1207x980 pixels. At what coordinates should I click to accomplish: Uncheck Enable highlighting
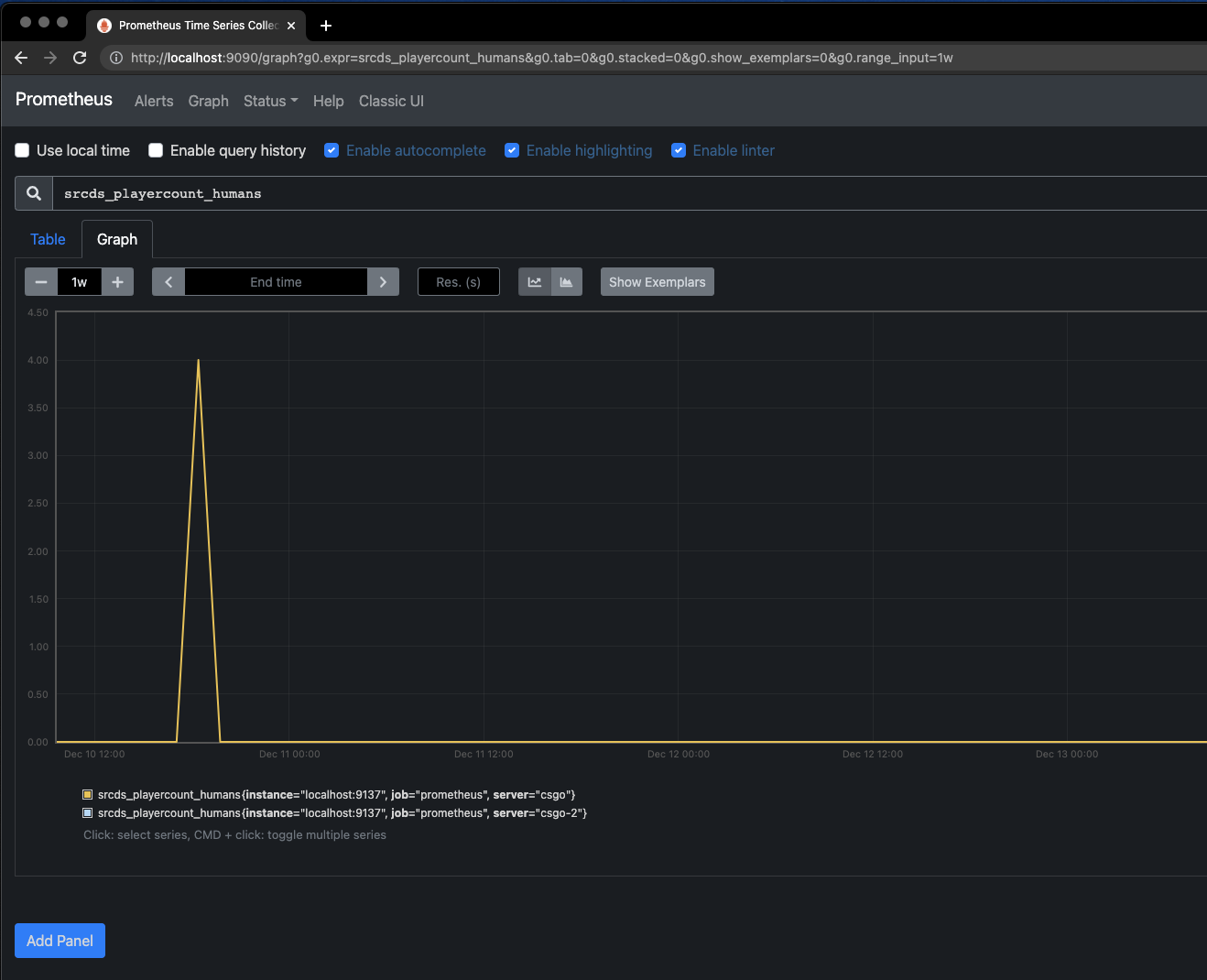(512, 150)
